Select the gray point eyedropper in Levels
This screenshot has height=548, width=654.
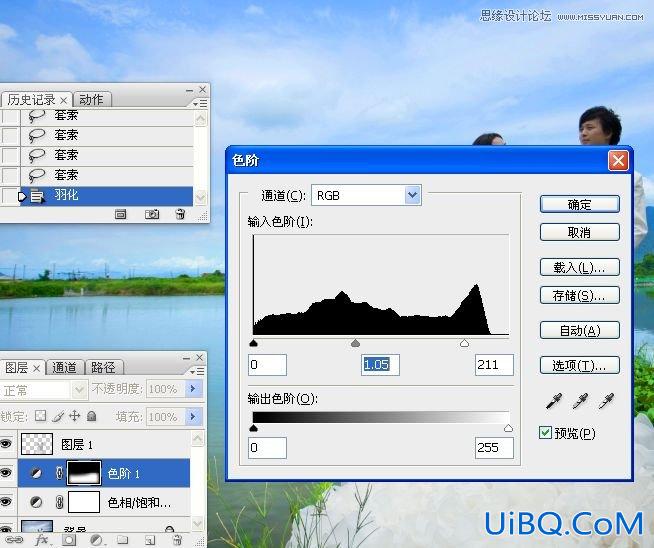tap(580, 401)
